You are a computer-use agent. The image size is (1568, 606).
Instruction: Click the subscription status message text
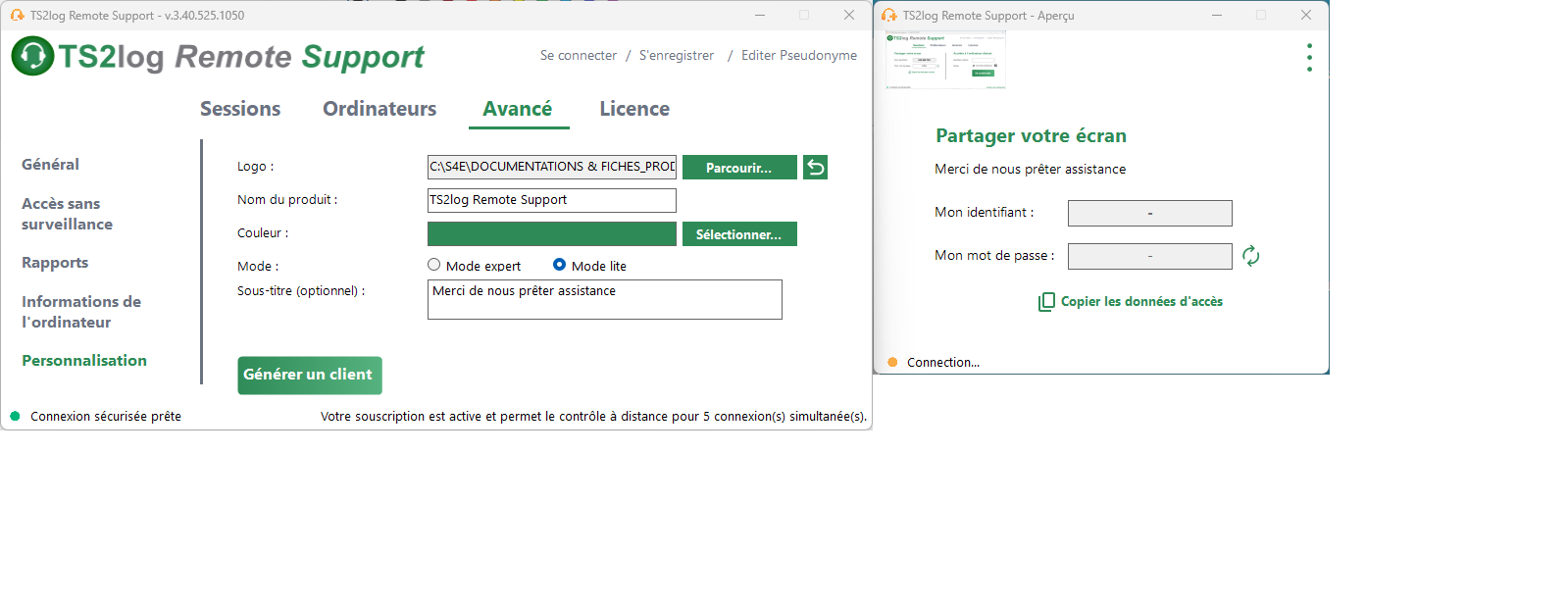(x=593, y=417)
